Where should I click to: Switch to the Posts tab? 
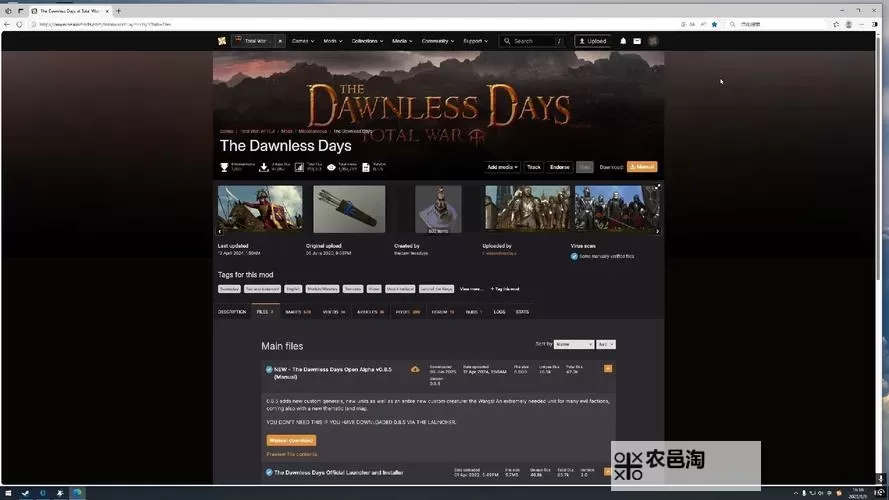click(408, 312)
